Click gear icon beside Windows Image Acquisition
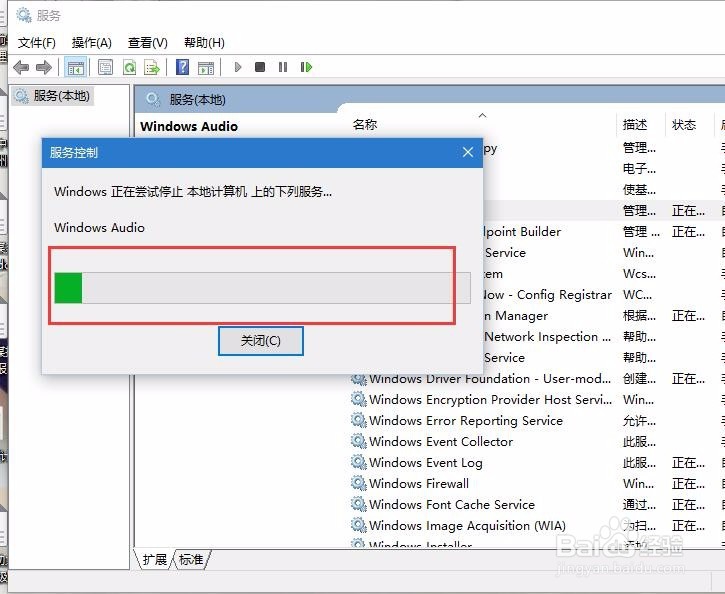 pyautogui.click(x=358, y=525)
